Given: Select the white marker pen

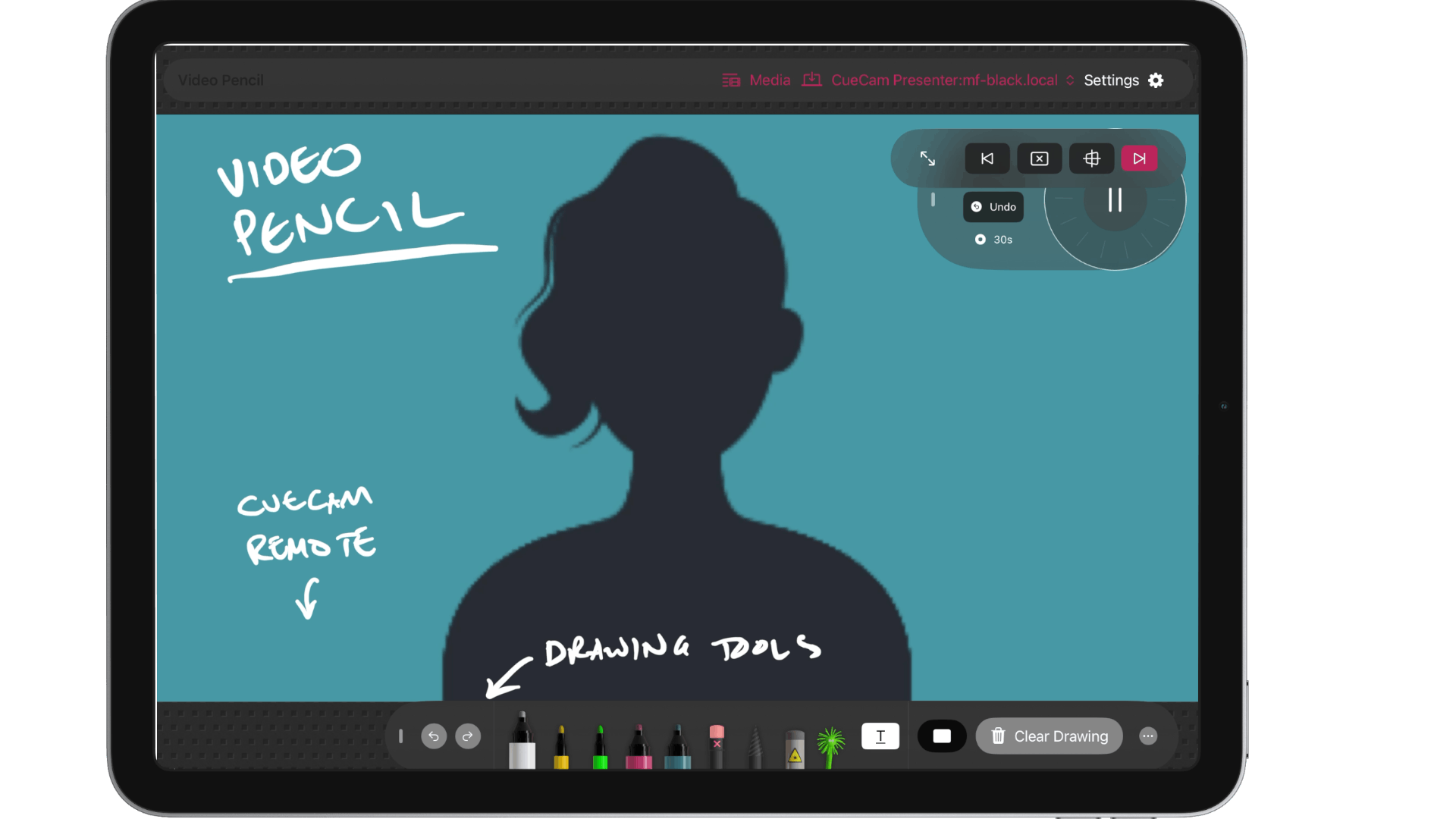Looking at the screenshot, I should click(522, 742).
